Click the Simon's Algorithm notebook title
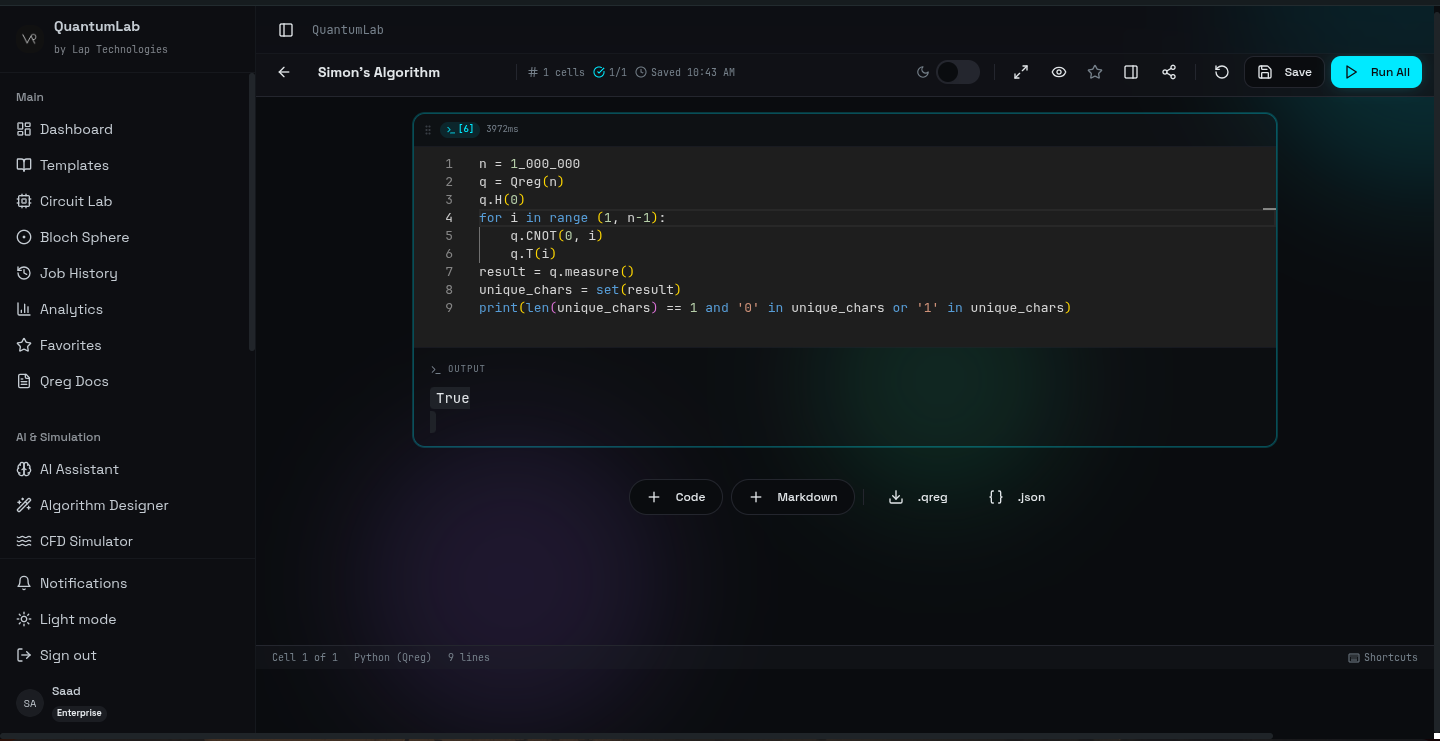The width and height of the screenshot is (1440, 741). pos(379,72)
